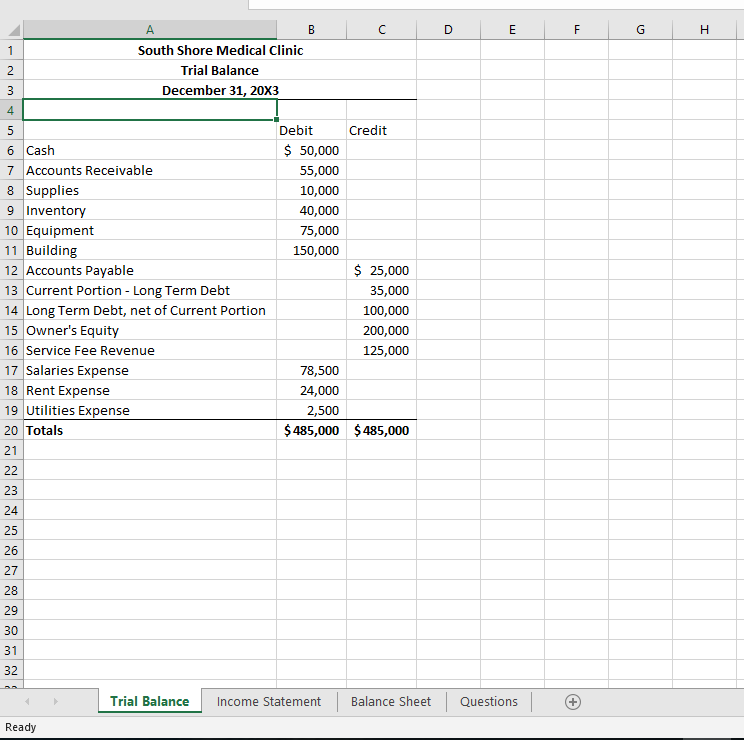This screenshot has width=744, height=740.
Task: Select column A header
Action: point(149,30)
